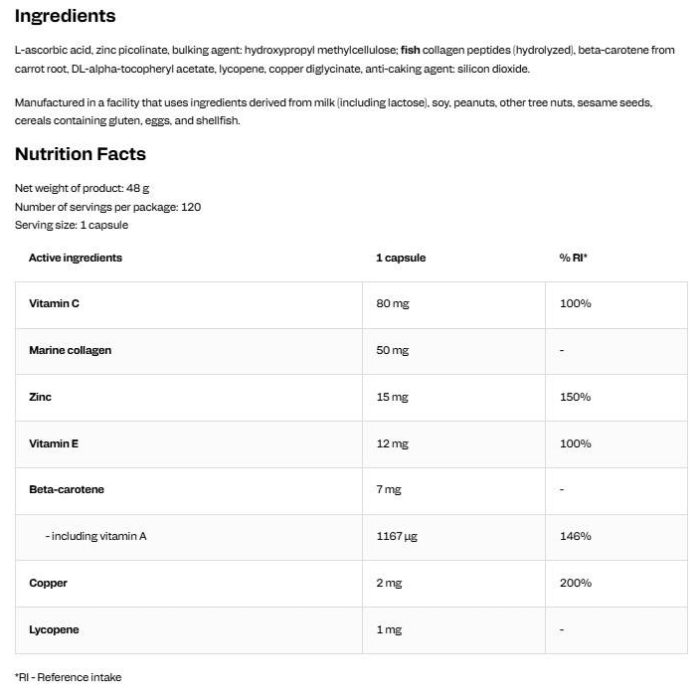
Task: Click the Active ingredients column header
Action: click(x=75, y=258)
